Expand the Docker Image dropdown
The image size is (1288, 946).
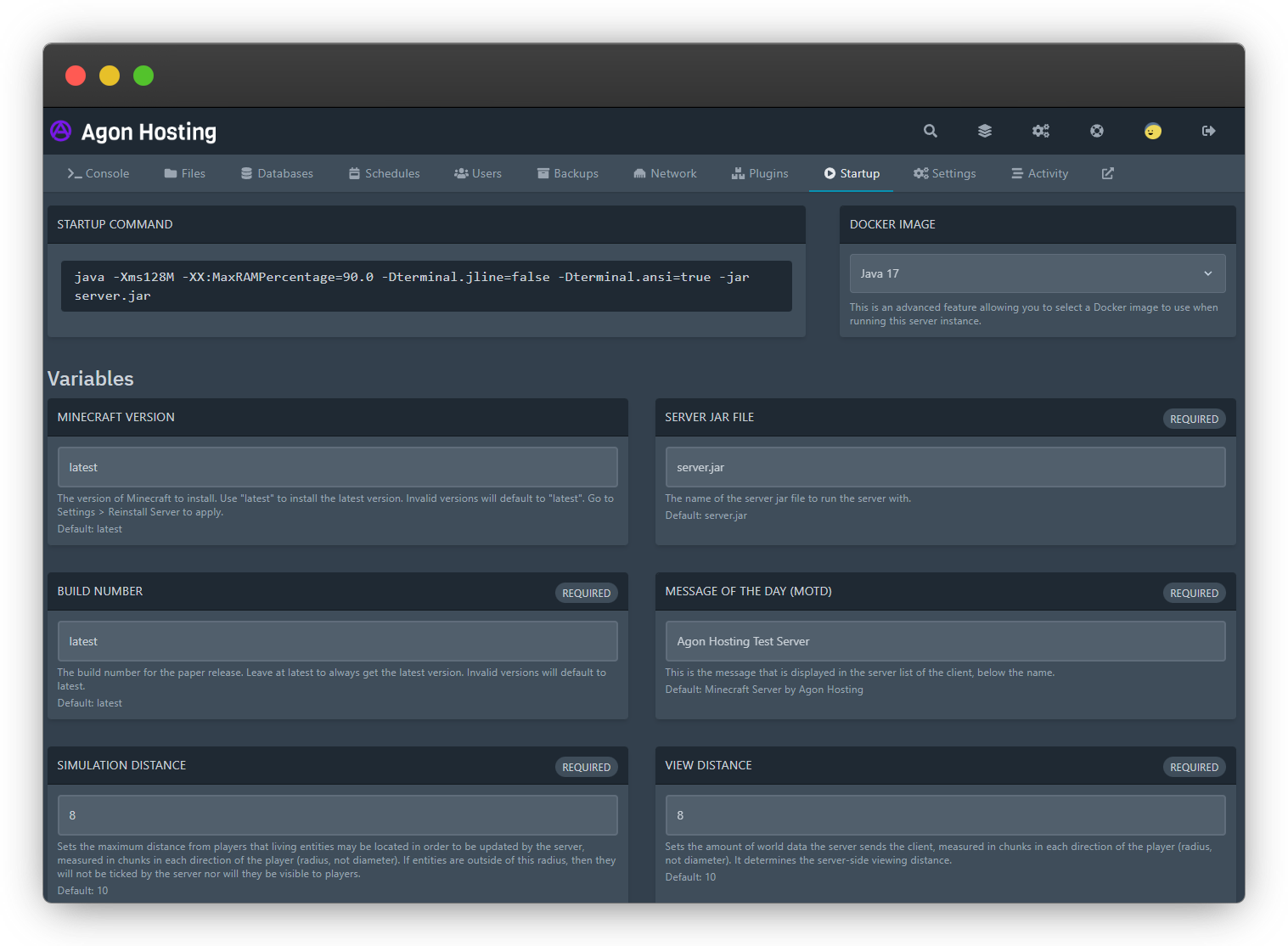click(1037, 273)
